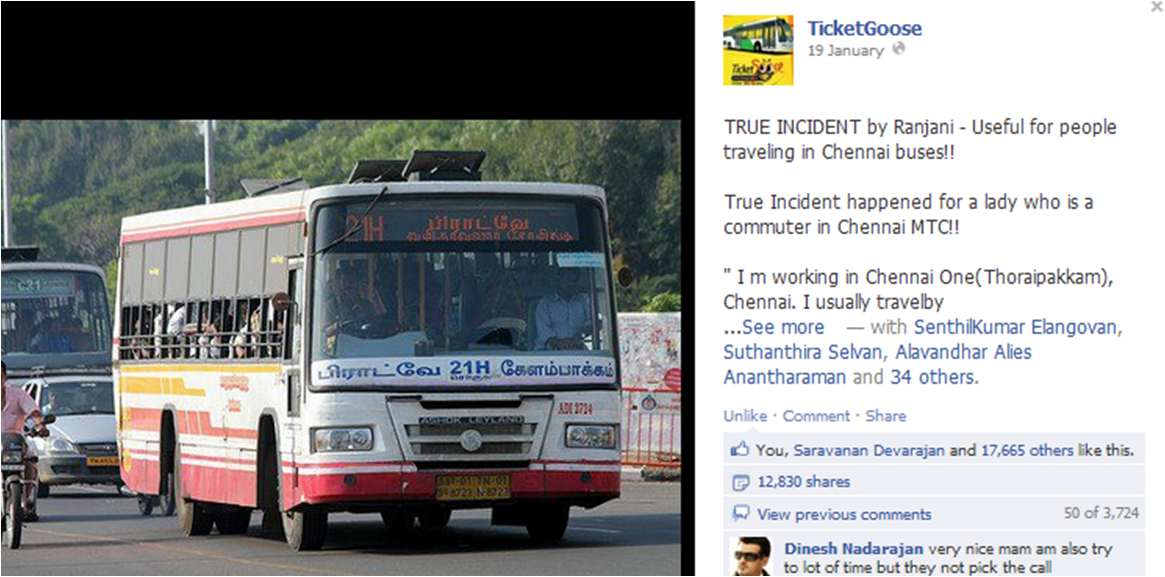Open SenthilKumar Elangovan's profile
The height and width of the screenshot is (577, 1165).
1015,327
